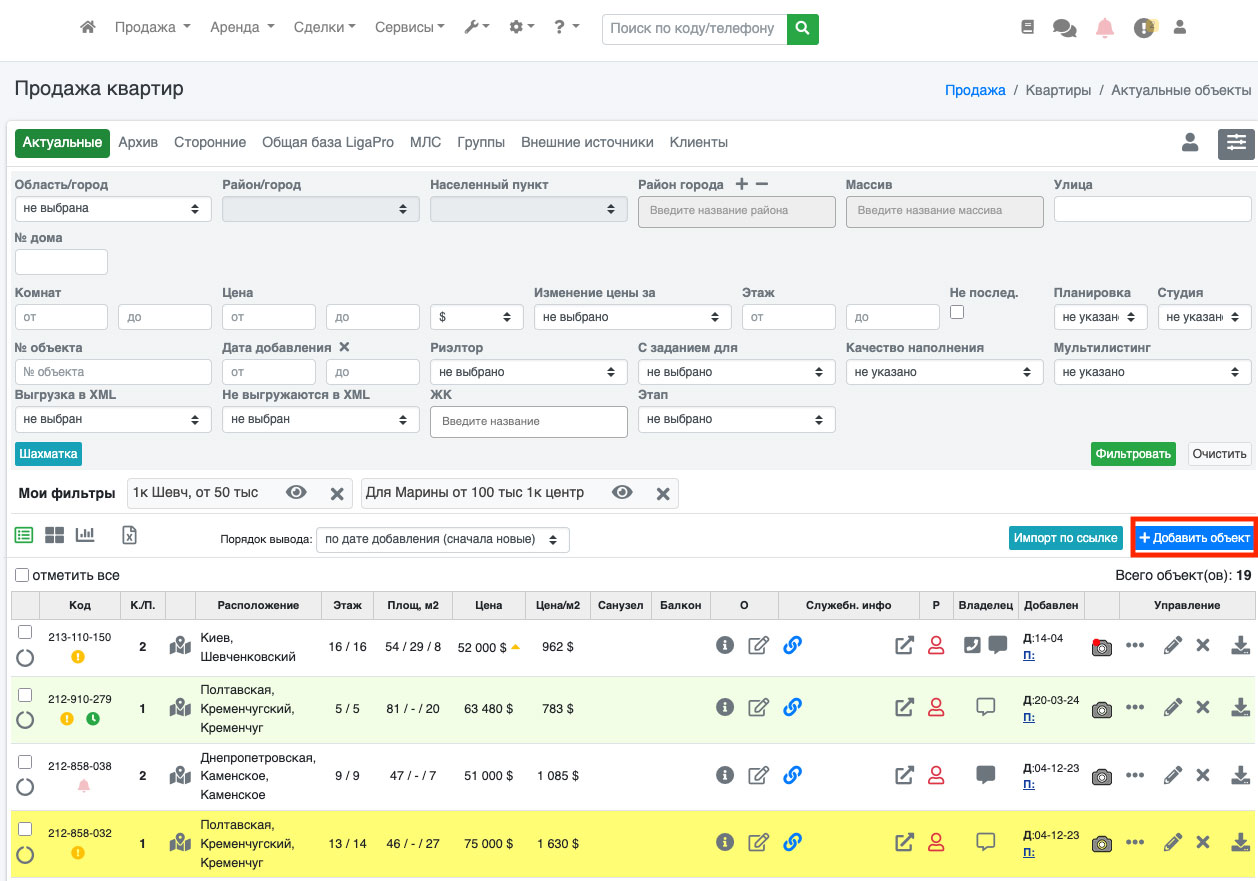Expand the 'Область/город' dropdown
Viewport: 1258px width, 881px height.
coord(113,209)
